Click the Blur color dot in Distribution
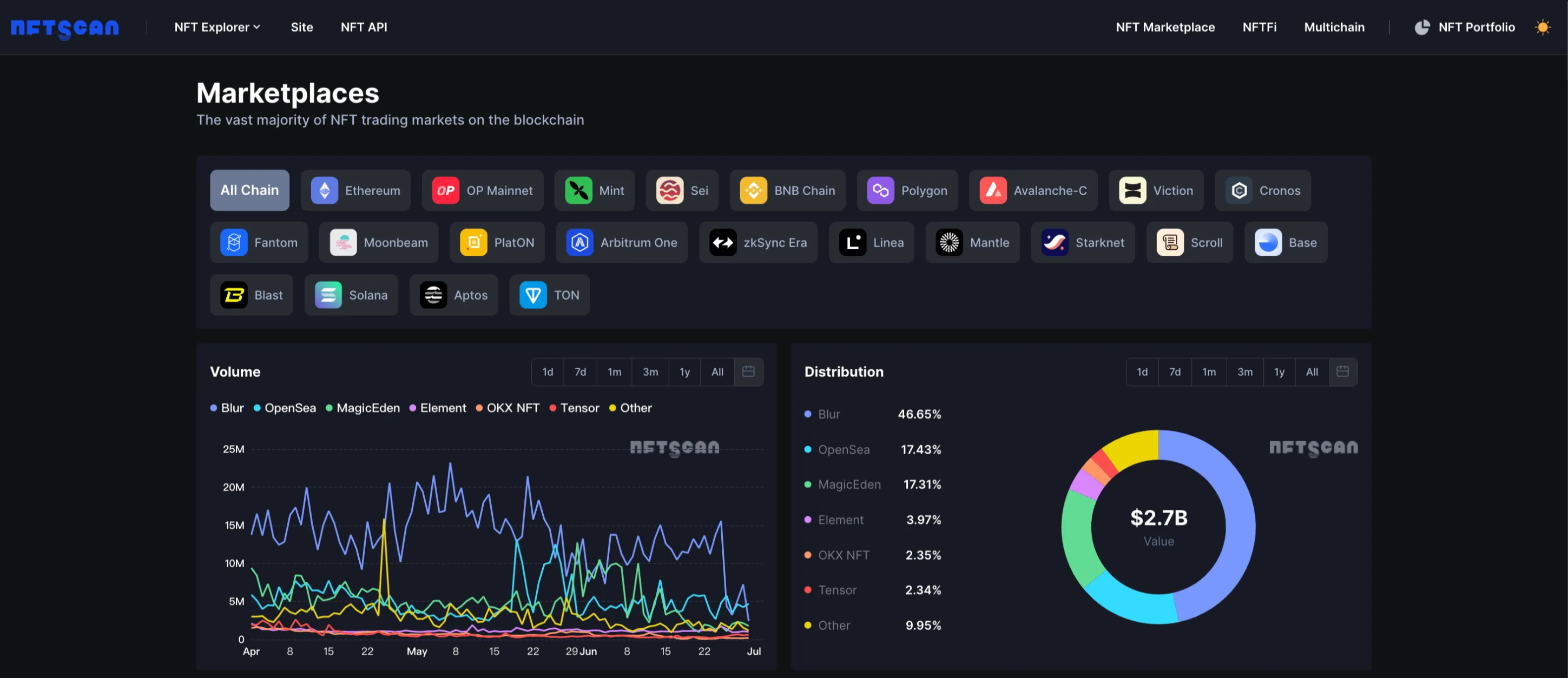 pos(808,414)
